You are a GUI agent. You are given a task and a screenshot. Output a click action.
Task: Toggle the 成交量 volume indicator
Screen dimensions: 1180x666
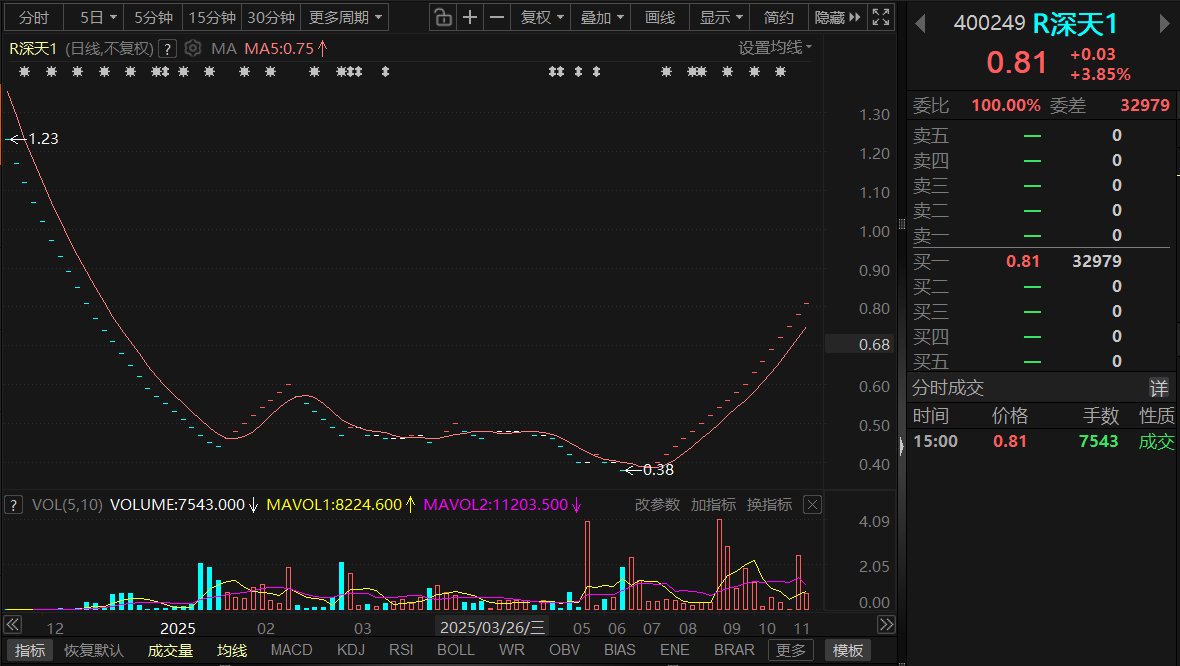pyautogui.click(x=171, y=650)
